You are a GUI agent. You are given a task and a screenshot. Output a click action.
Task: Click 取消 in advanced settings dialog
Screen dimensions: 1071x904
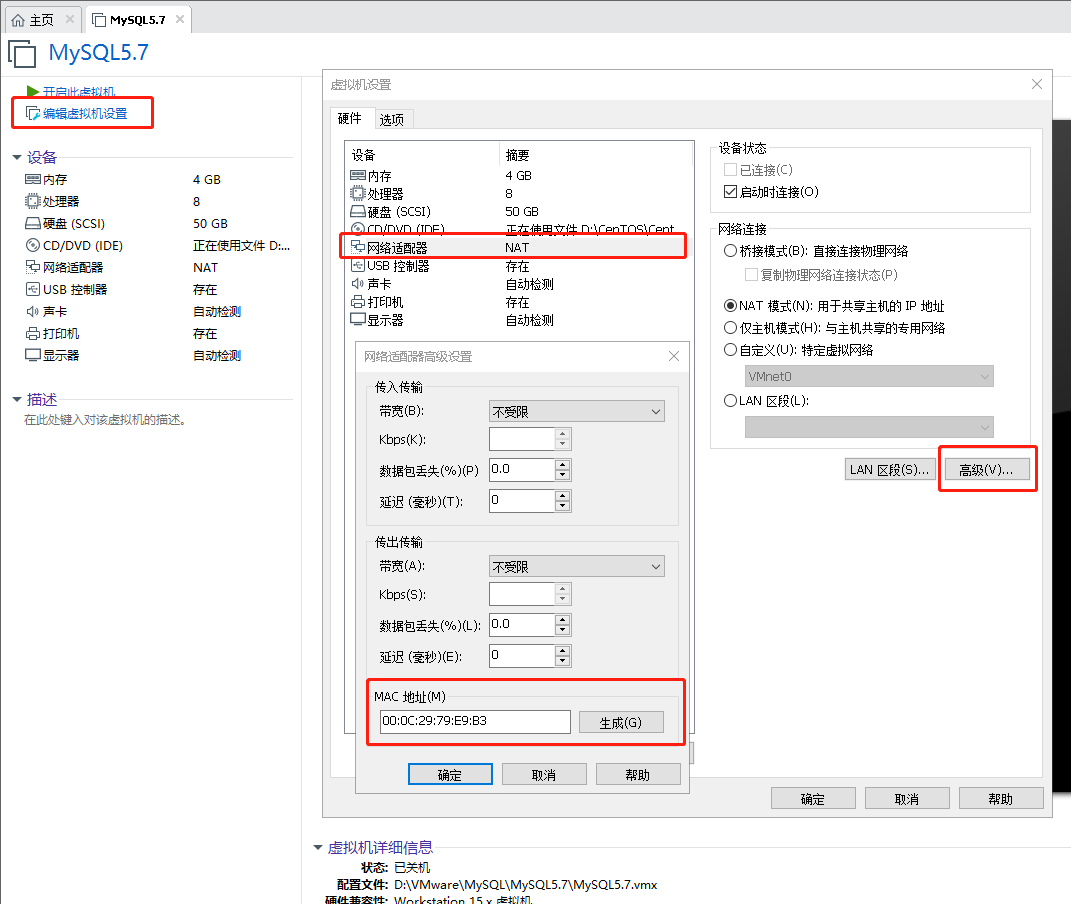[x=544, y=774]
